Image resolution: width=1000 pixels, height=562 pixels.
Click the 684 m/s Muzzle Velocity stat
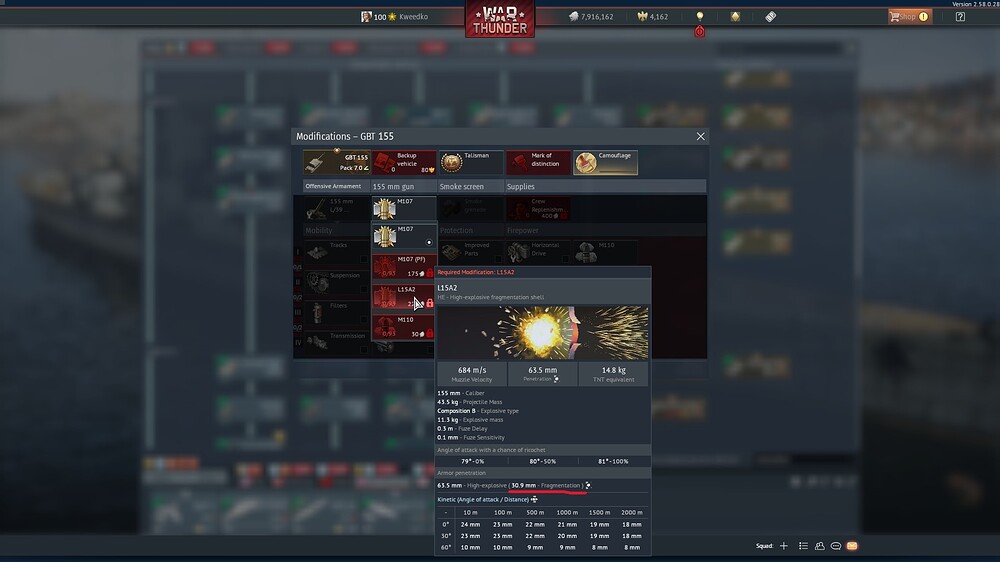click(x=472, y=374)
